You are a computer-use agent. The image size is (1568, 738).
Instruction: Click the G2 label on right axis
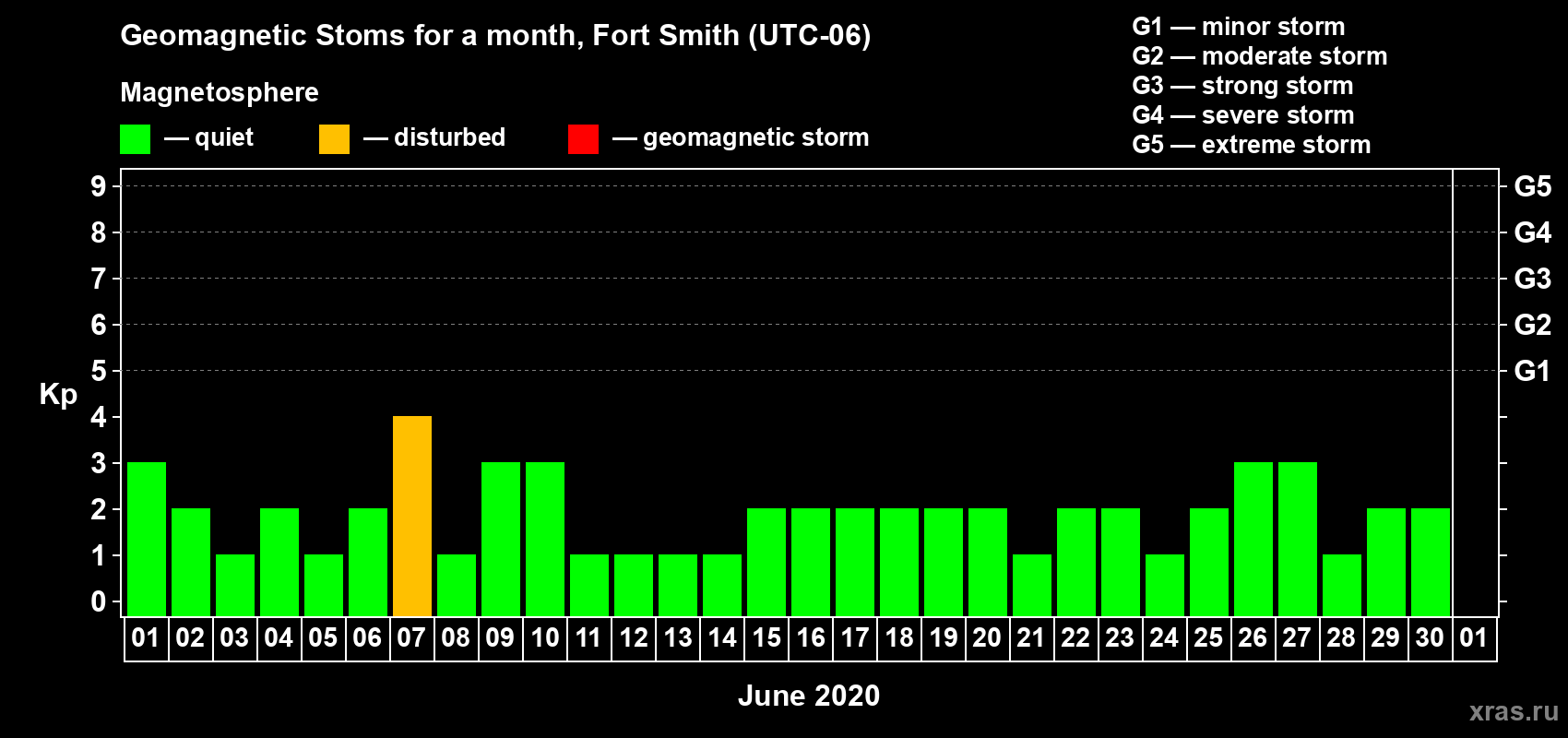pos(1532,325)
